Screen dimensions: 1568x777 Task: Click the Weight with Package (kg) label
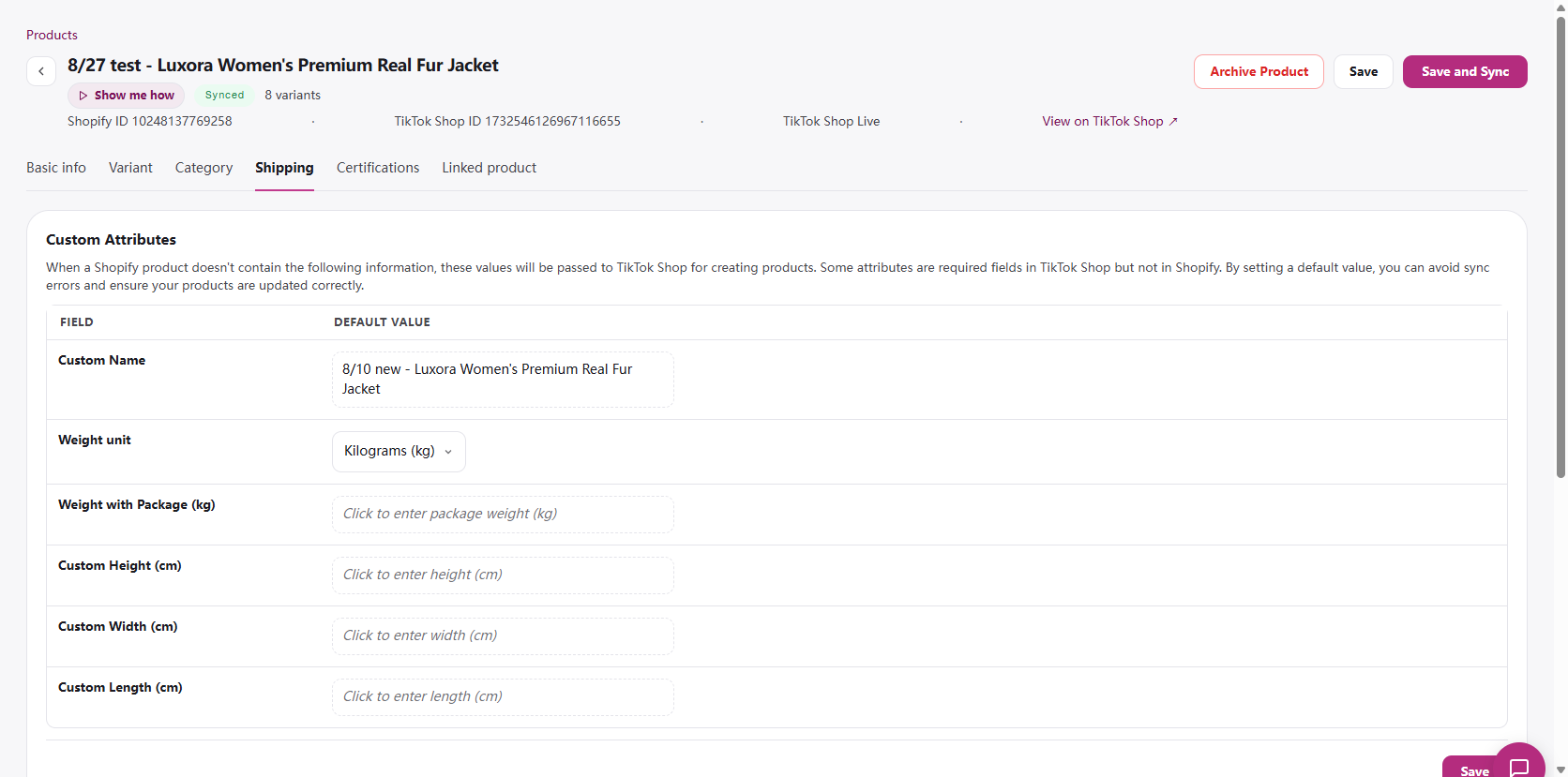tap(137, 505)
